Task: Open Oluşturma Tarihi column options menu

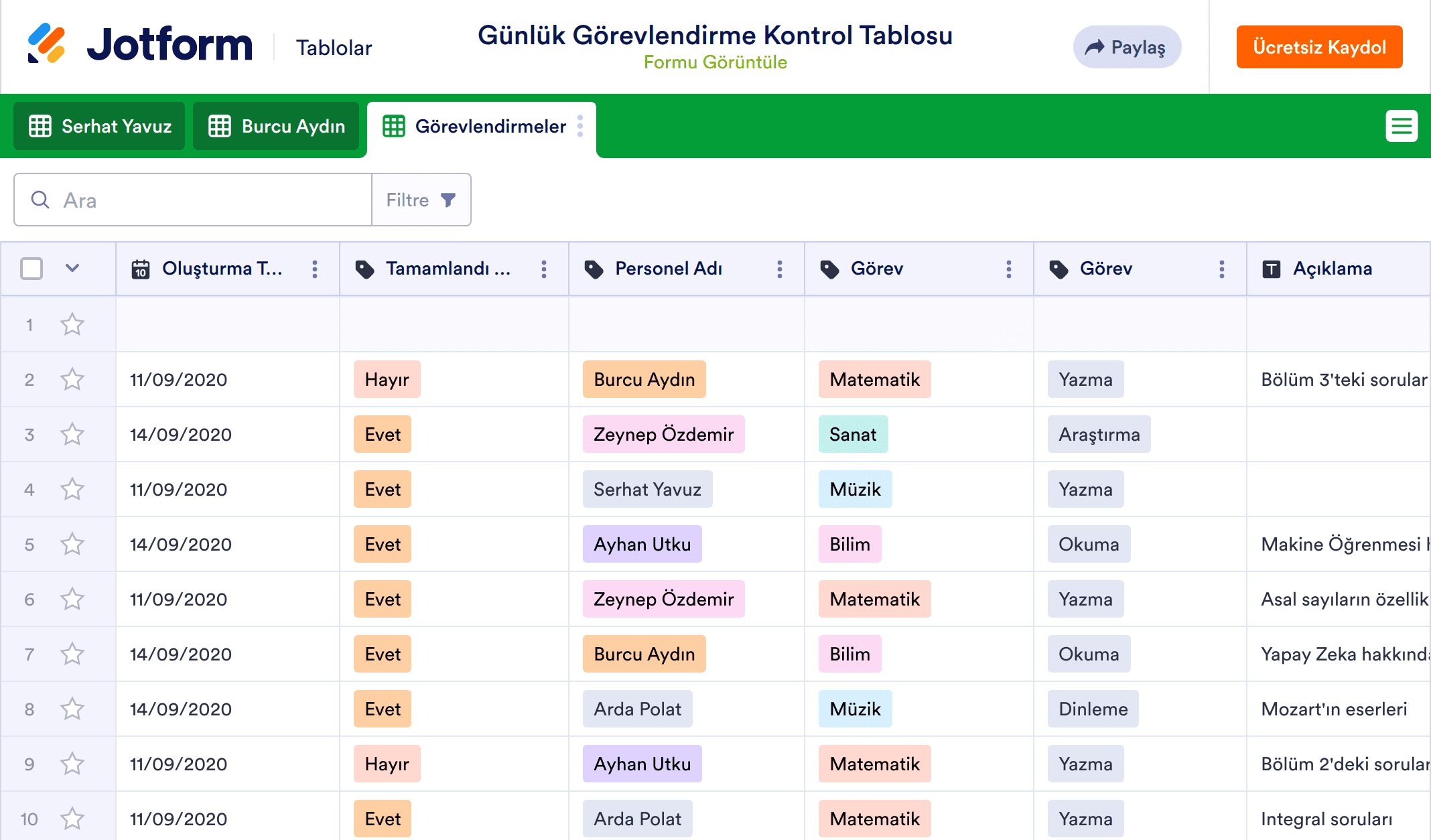Action: click(x=314, y=269)
